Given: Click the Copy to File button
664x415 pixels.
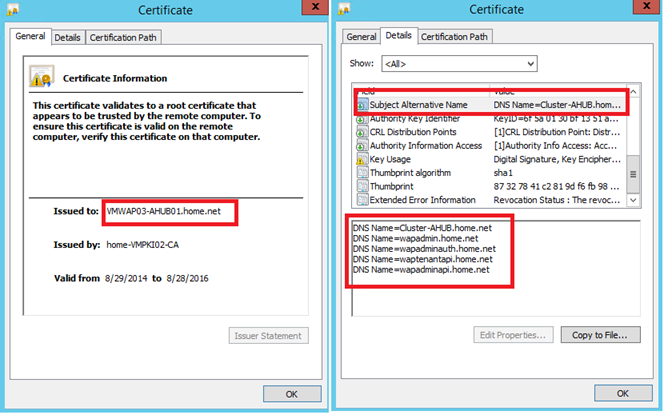Looking at the screenshot, I should coord(600,335).
